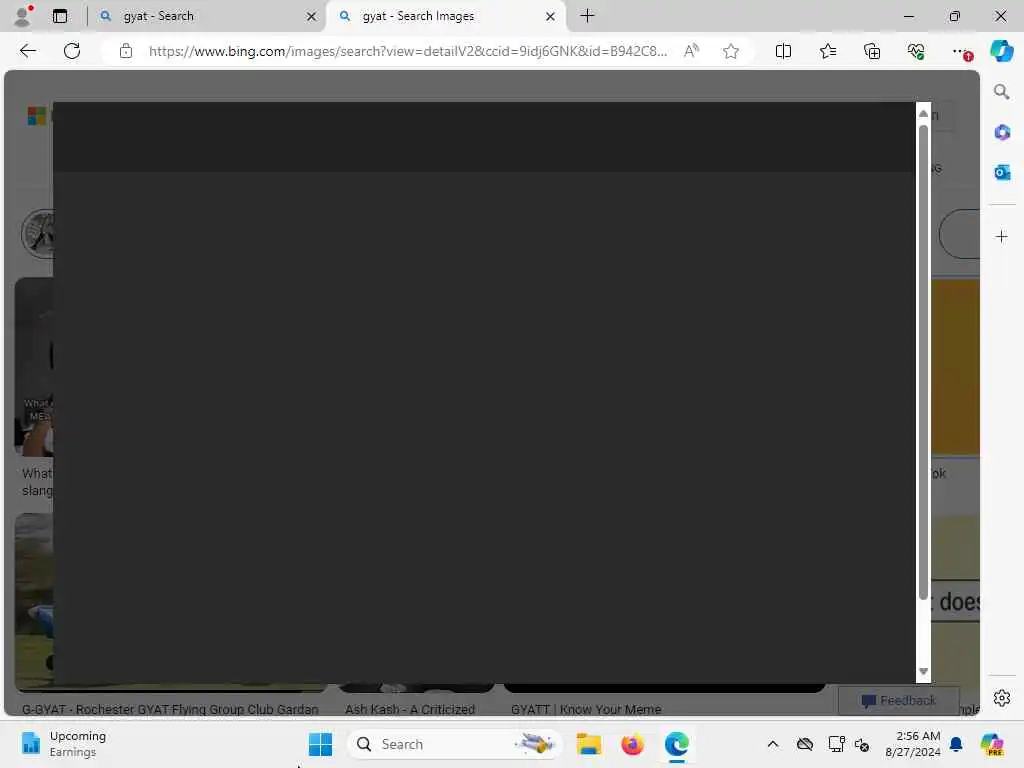Click the Edge taskbar icon

[677, 744]
